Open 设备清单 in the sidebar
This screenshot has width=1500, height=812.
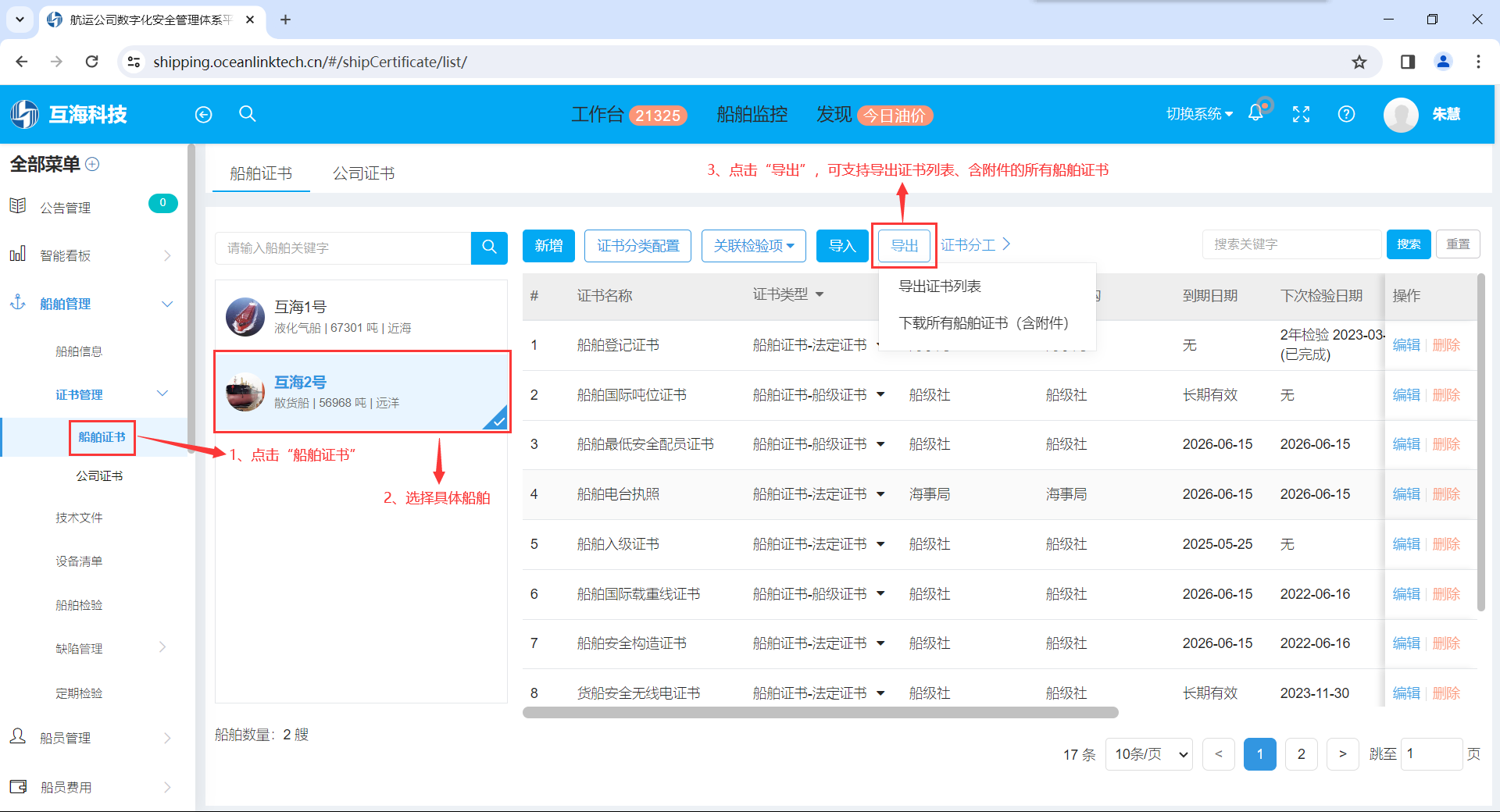pos(79,561)
